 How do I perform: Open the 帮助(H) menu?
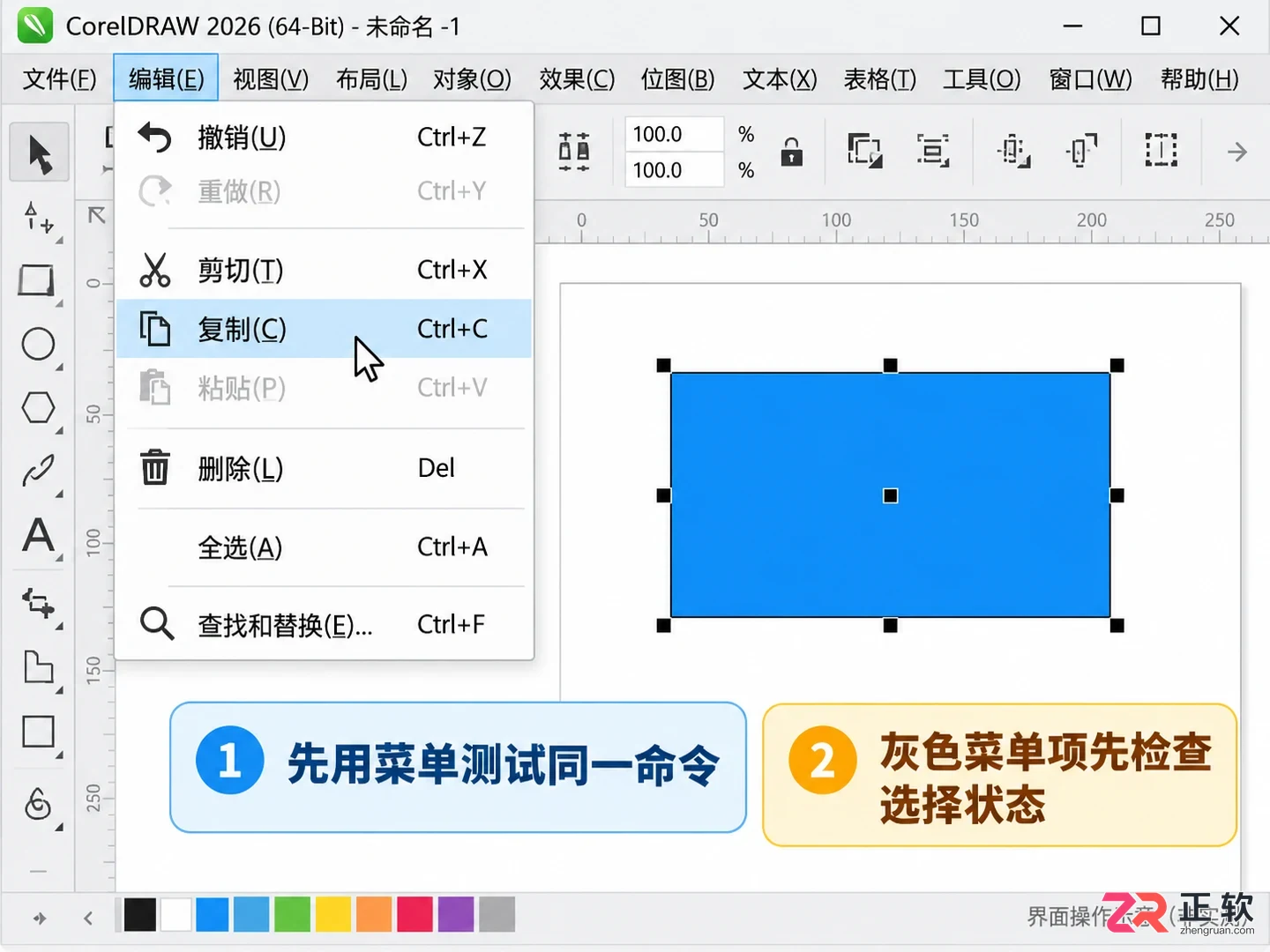[1200, 79]
